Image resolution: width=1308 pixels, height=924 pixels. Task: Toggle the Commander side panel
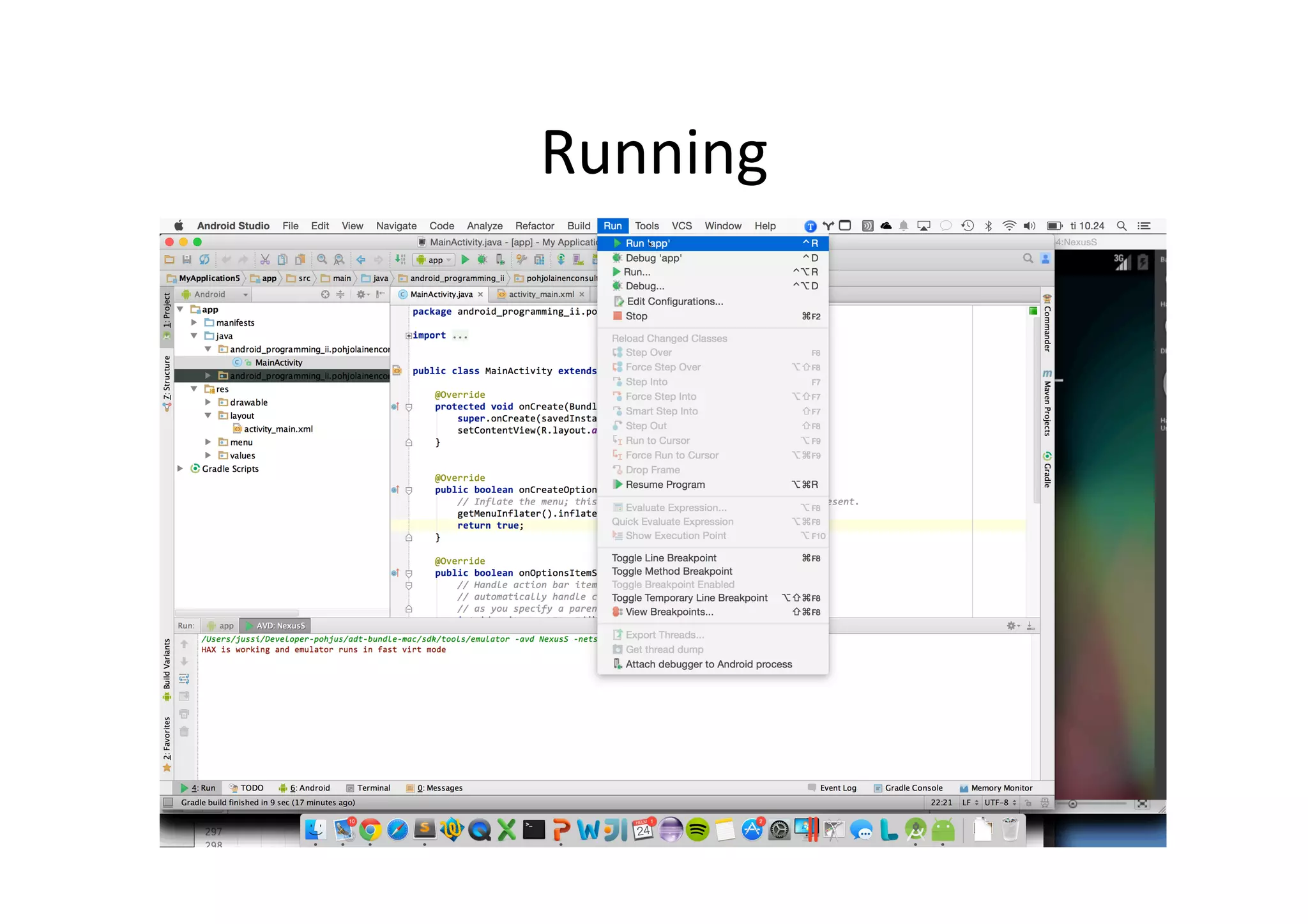pyautogui.click(x=1047, y=323)
